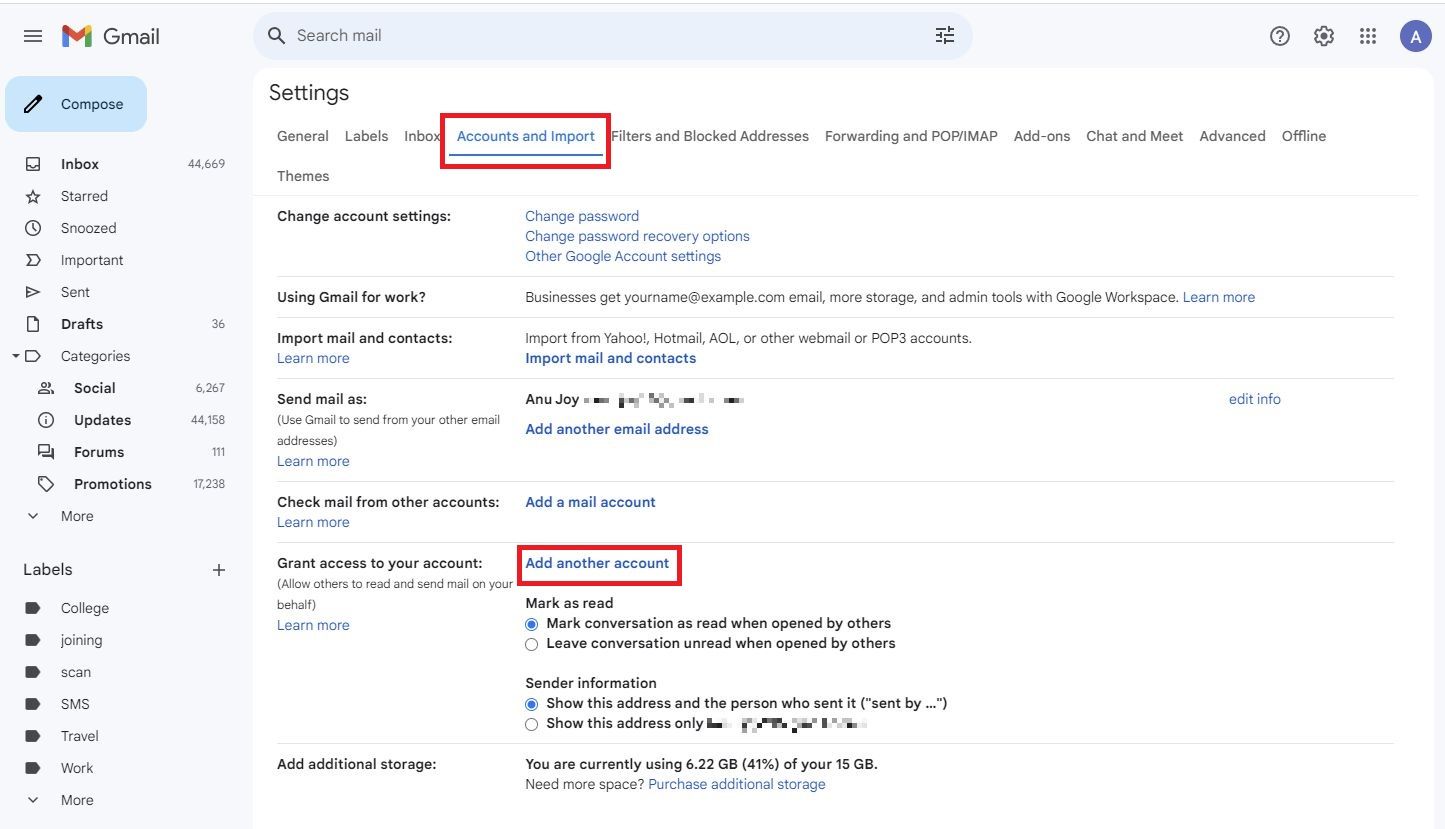Switch to the Labels settings tab
The height and width of the screenshot is (829, 1445).
point(366,136)
